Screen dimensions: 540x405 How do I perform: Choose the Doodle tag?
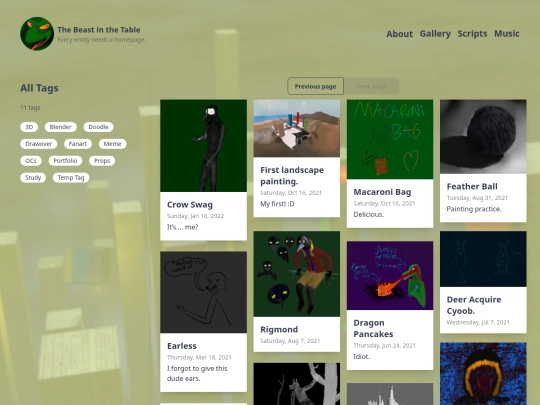(98, 127)
